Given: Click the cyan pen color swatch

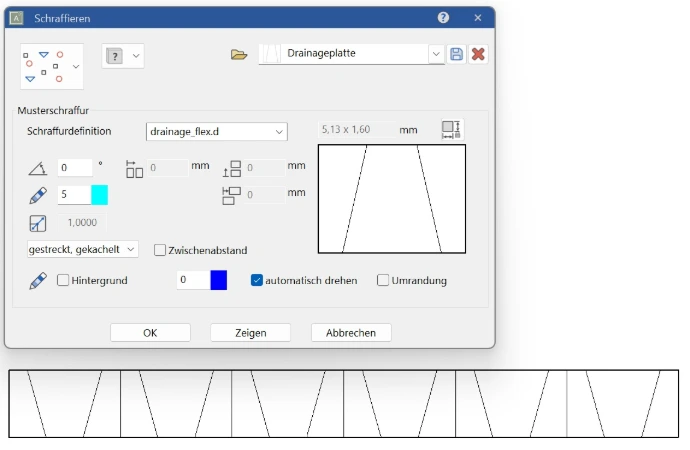Looking at the screenshot, I should pos(99,195).
